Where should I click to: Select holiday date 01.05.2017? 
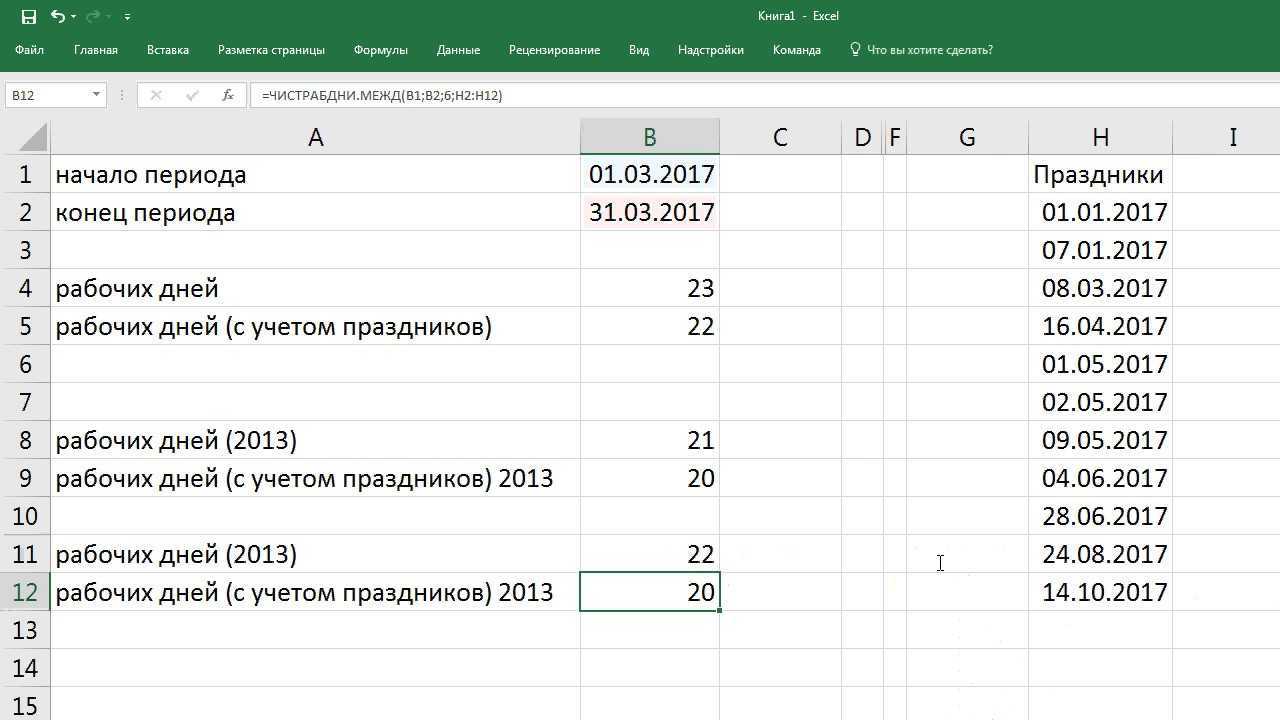pyautogui.click(x=1100, y=364)
